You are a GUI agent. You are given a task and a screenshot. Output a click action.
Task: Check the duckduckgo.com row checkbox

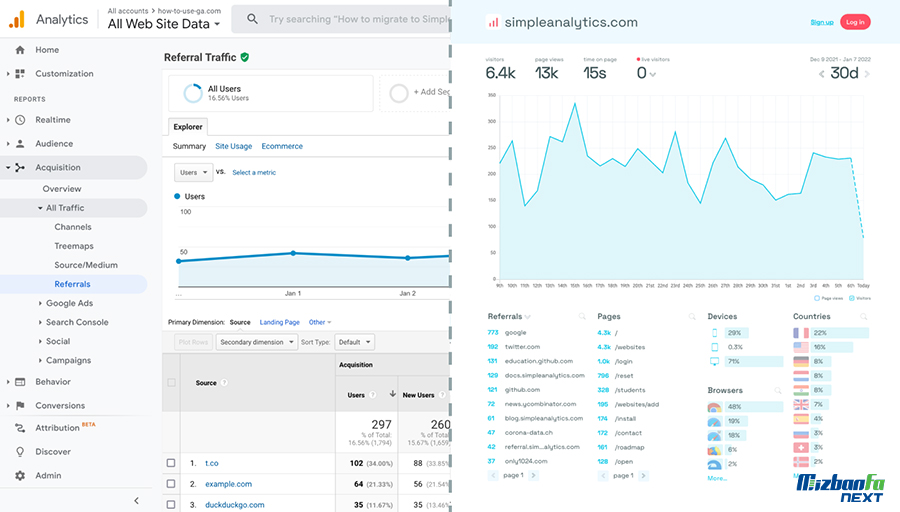[171, 505]
